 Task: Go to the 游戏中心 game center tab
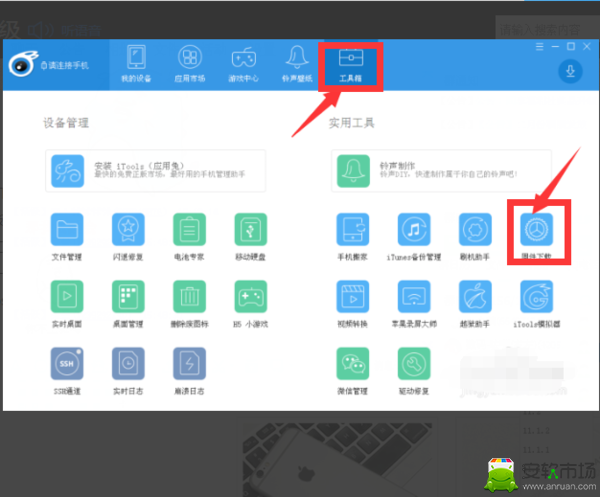point(243,64)
